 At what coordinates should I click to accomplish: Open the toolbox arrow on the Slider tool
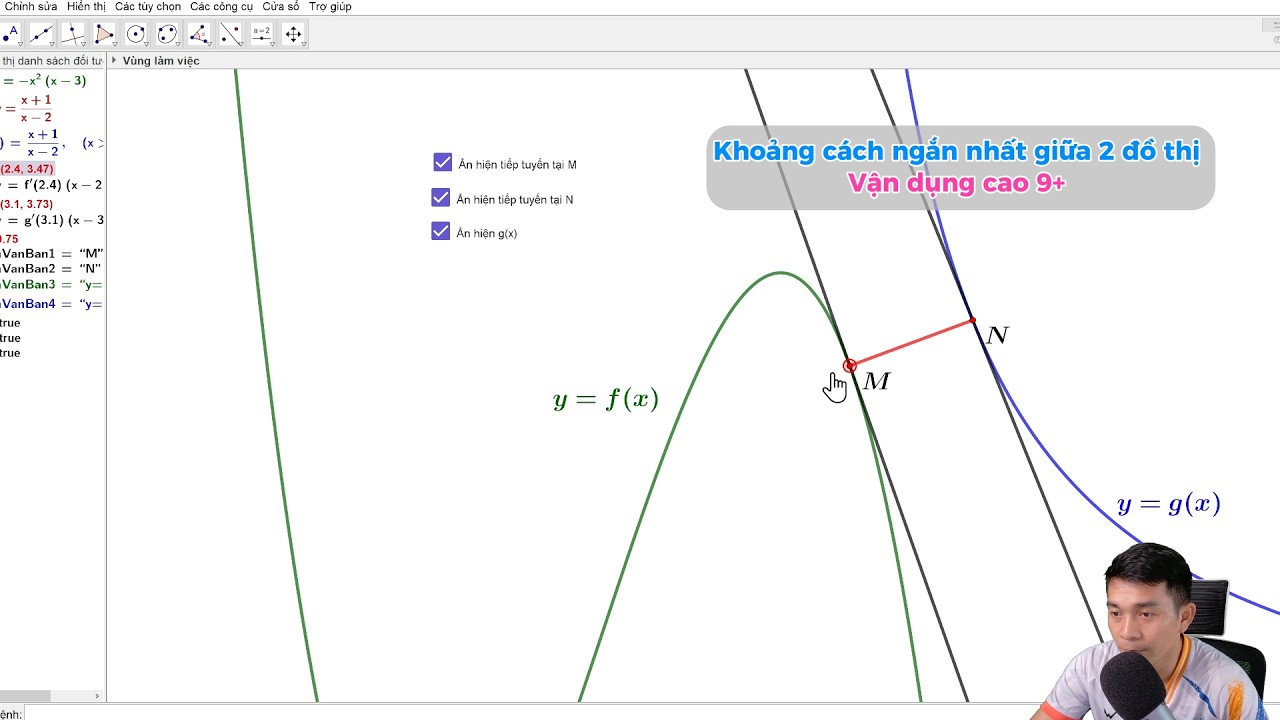click(x=272, y=44)
